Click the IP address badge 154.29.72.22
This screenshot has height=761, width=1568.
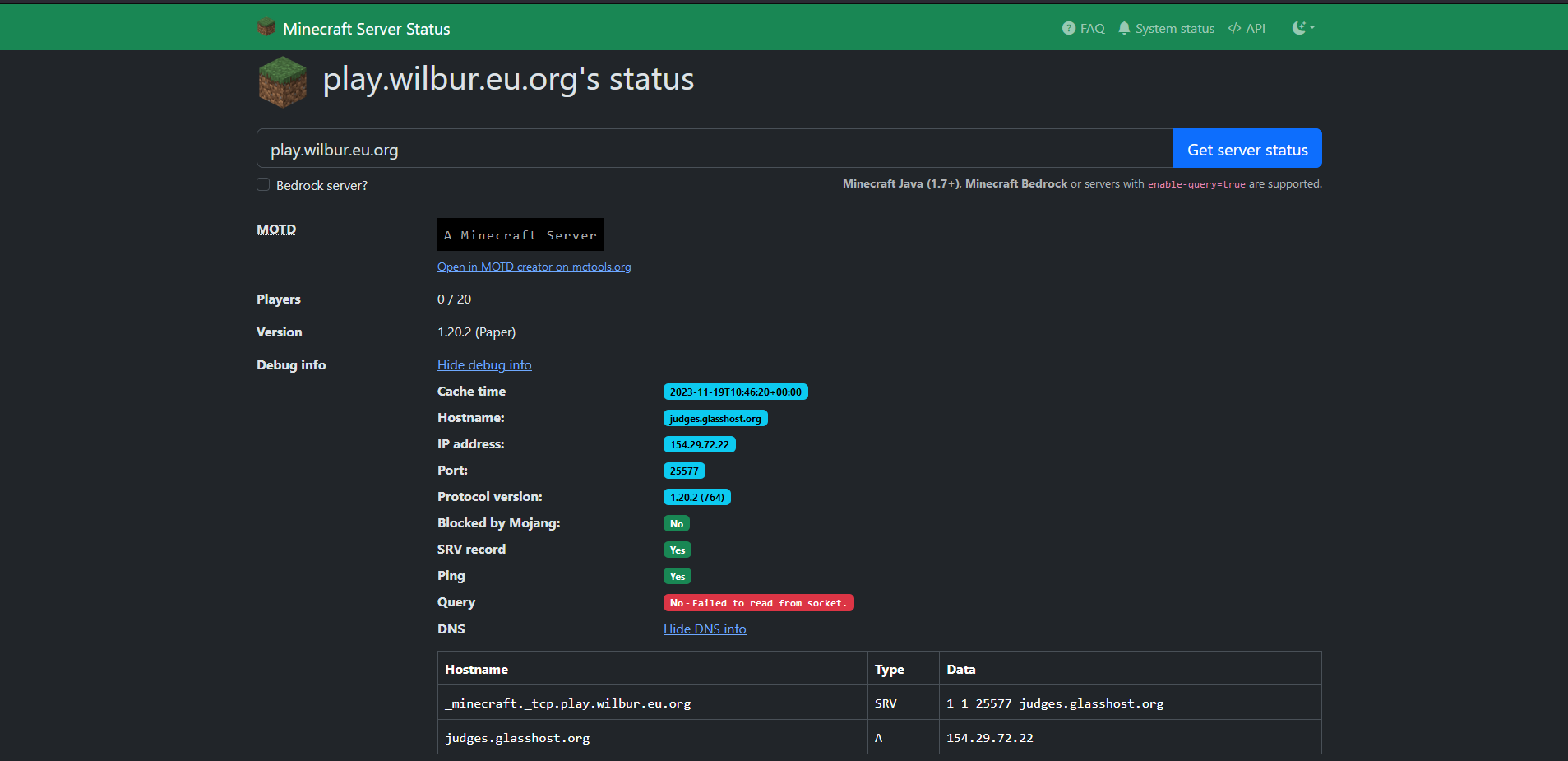point(699,444)
